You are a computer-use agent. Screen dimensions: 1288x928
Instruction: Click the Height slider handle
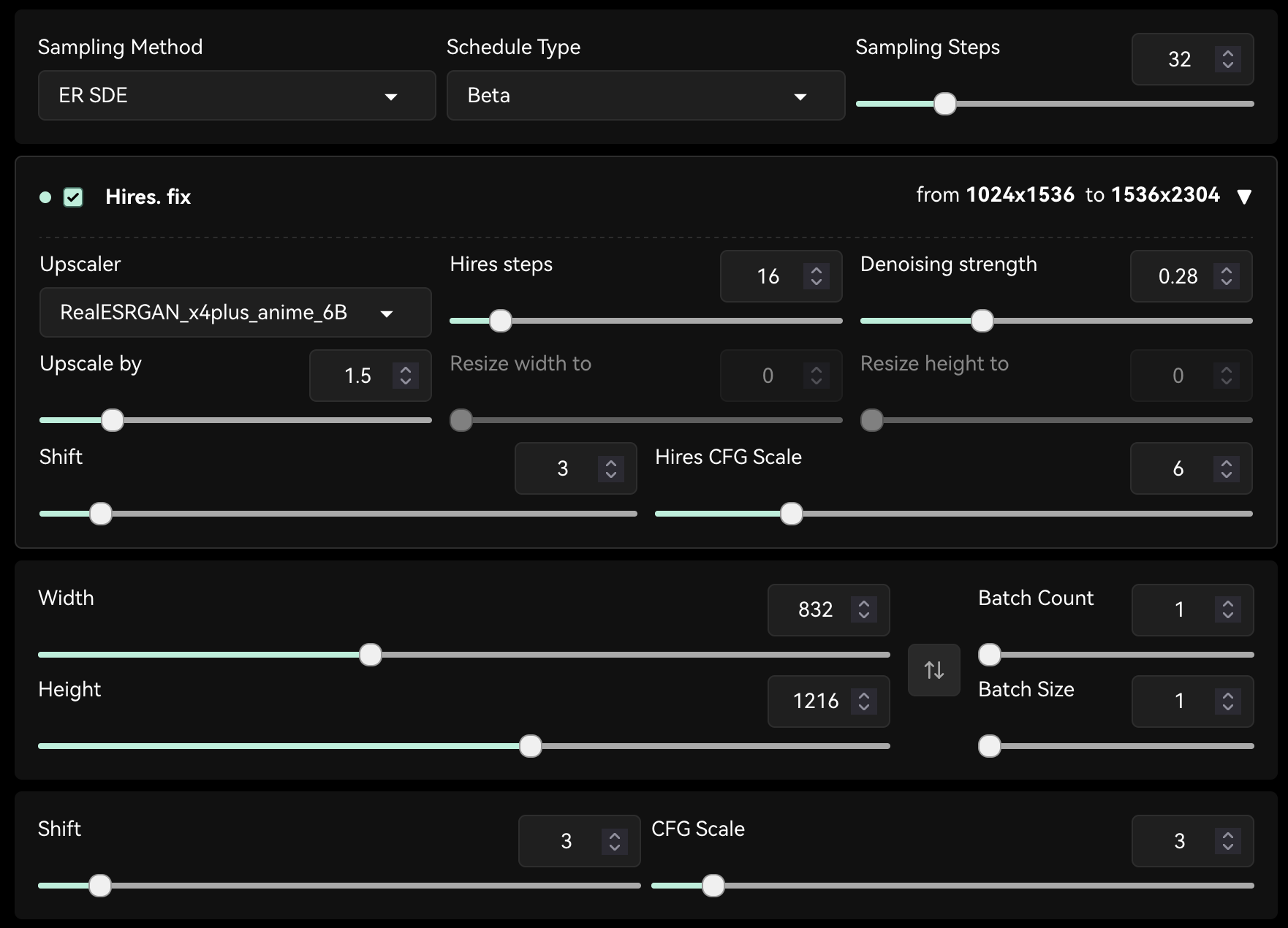531,746
